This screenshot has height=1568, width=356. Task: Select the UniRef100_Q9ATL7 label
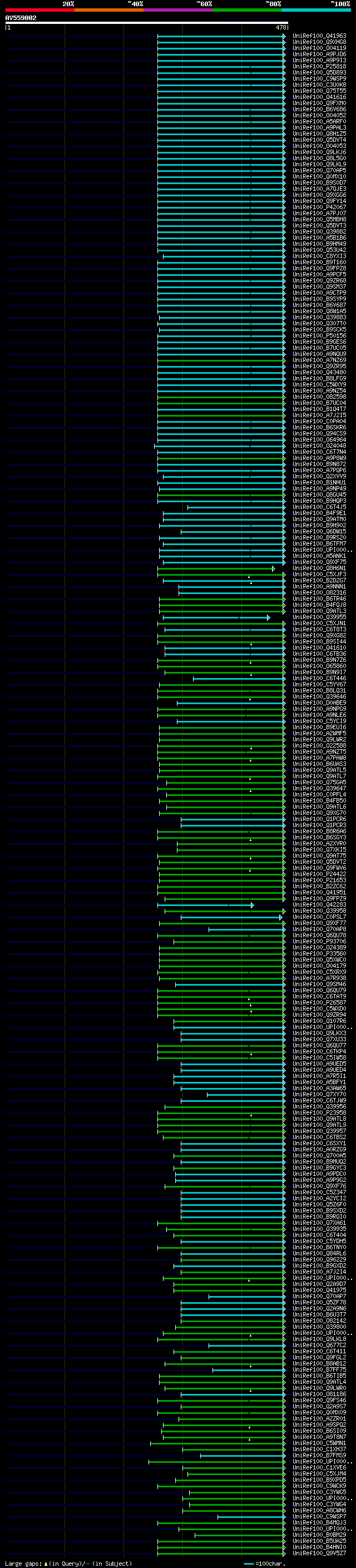319,776
